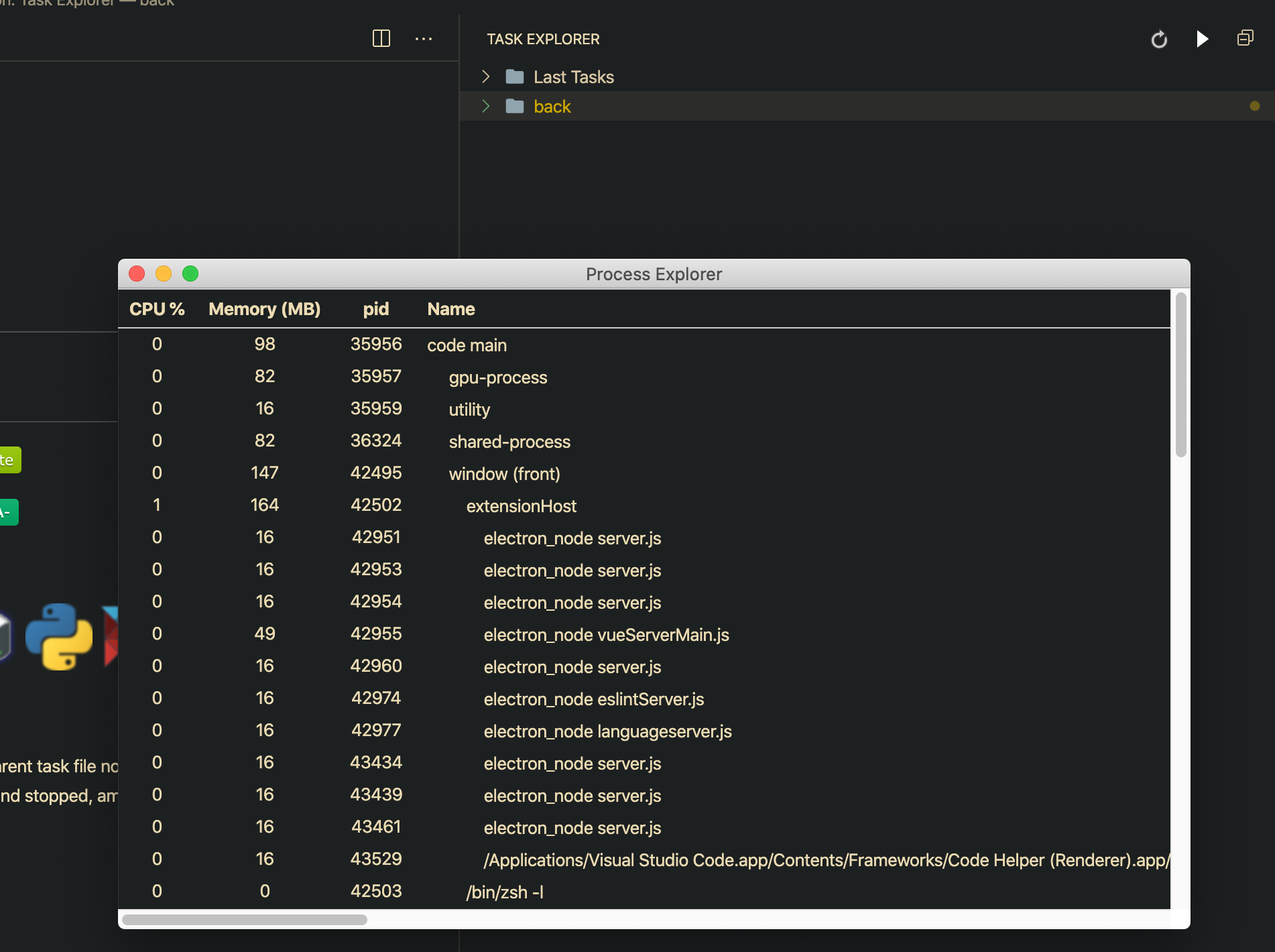The width and height of the screenshot is (1275, 952).
Task: Sort processes by CPU %
Action: point(158,309)
